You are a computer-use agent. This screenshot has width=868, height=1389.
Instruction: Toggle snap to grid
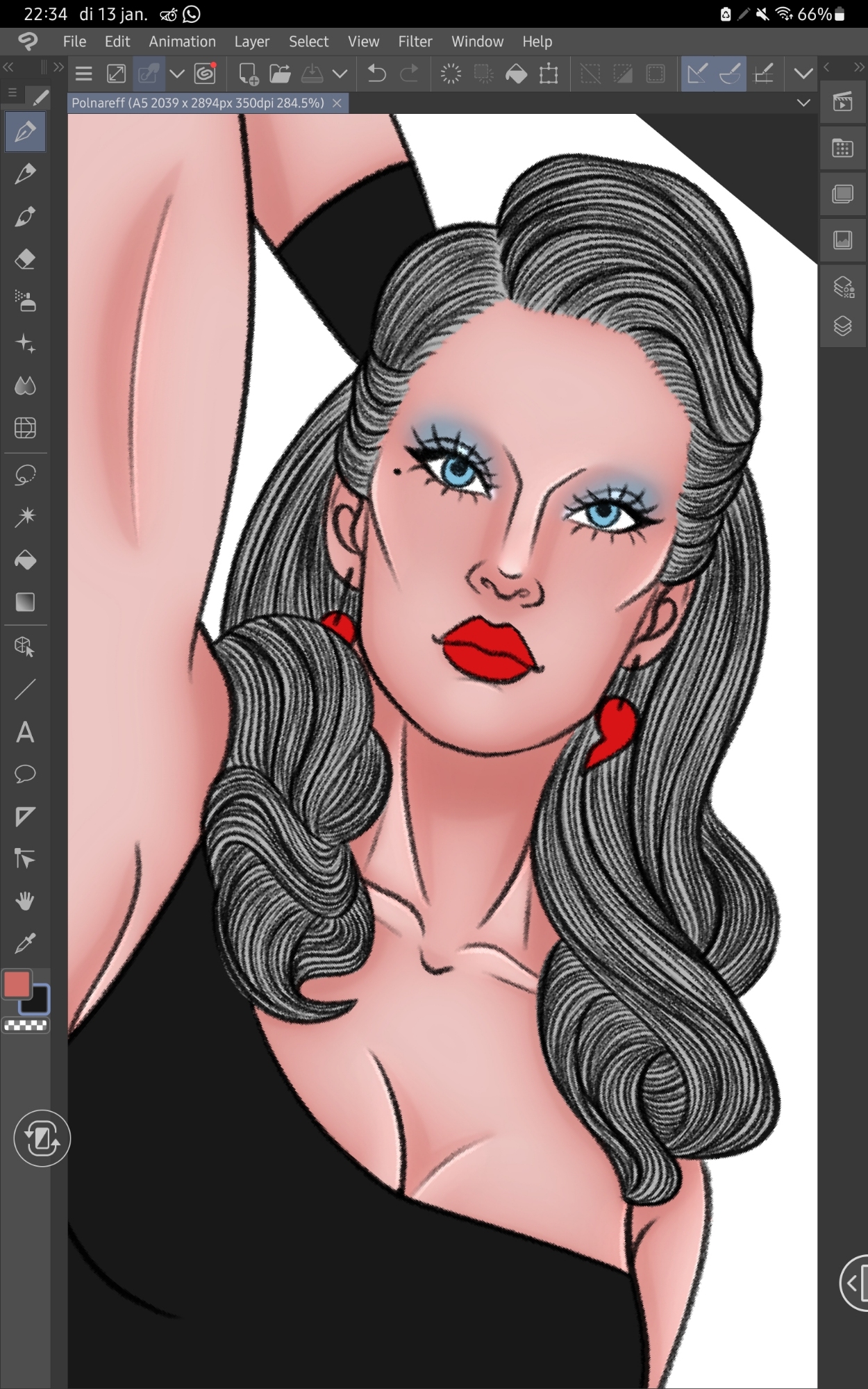(763, 74)
